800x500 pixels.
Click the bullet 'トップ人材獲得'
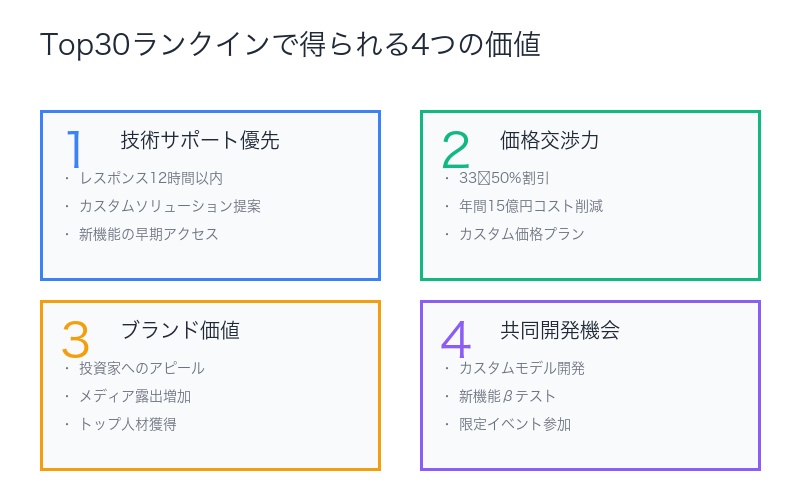(128, 424)
